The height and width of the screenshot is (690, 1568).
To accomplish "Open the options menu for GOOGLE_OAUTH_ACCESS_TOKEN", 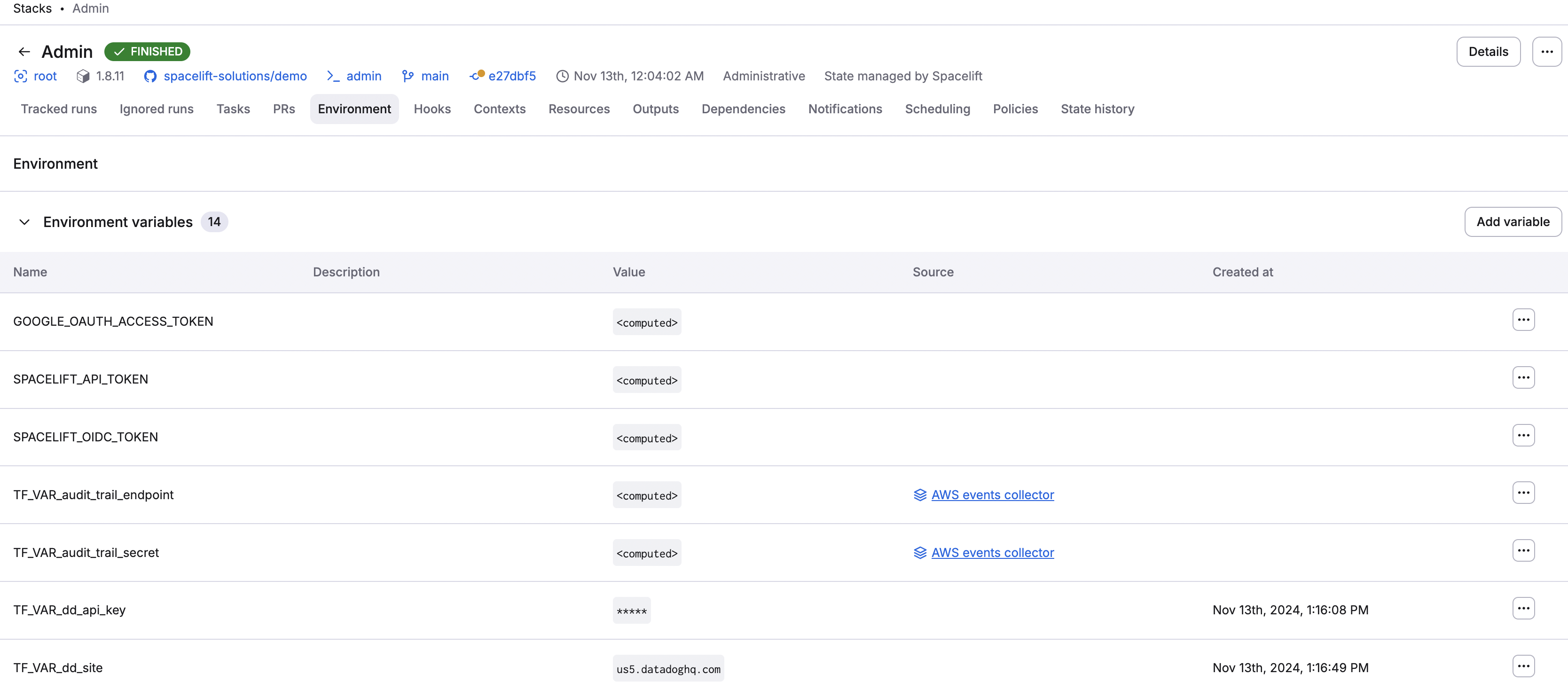I will (1524, 319).
